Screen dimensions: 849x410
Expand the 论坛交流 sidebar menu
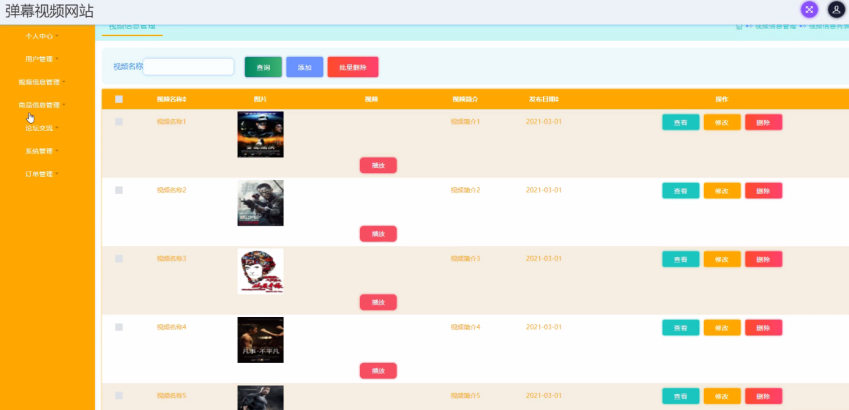tap(41, 128)
